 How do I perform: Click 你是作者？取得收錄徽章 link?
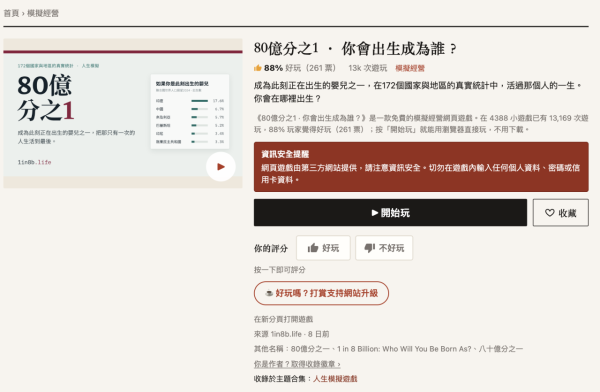coord(297,364)
